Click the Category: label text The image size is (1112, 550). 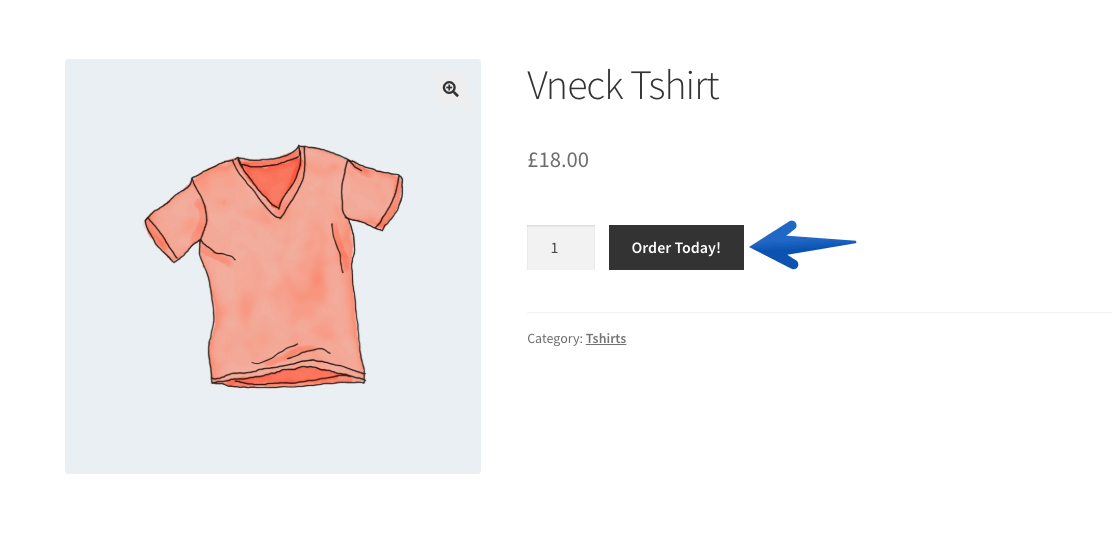pyautogui.click(x=555, y=339)
